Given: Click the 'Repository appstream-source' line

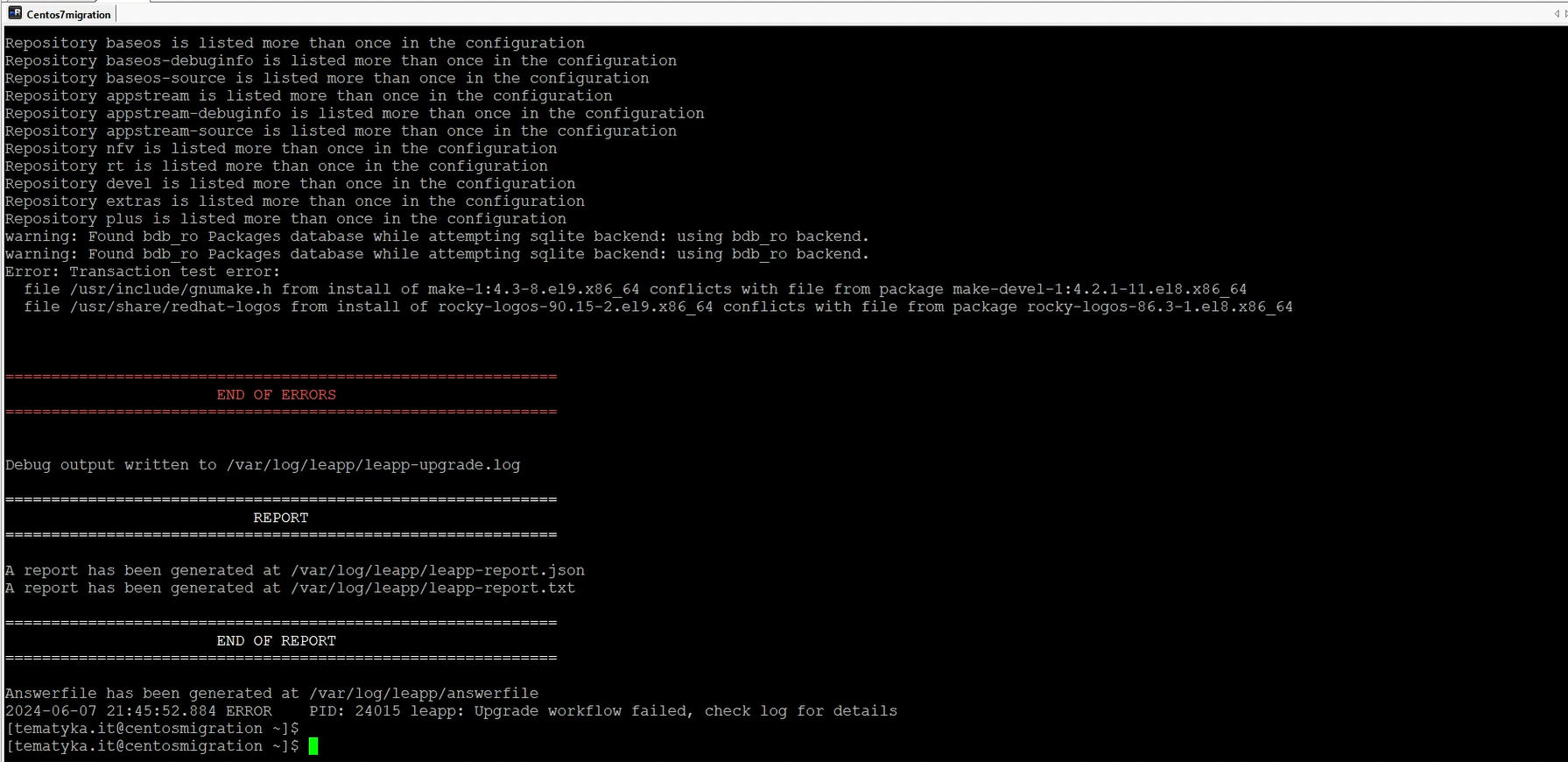Looking at the screenshot, I should tap(341, 131).
